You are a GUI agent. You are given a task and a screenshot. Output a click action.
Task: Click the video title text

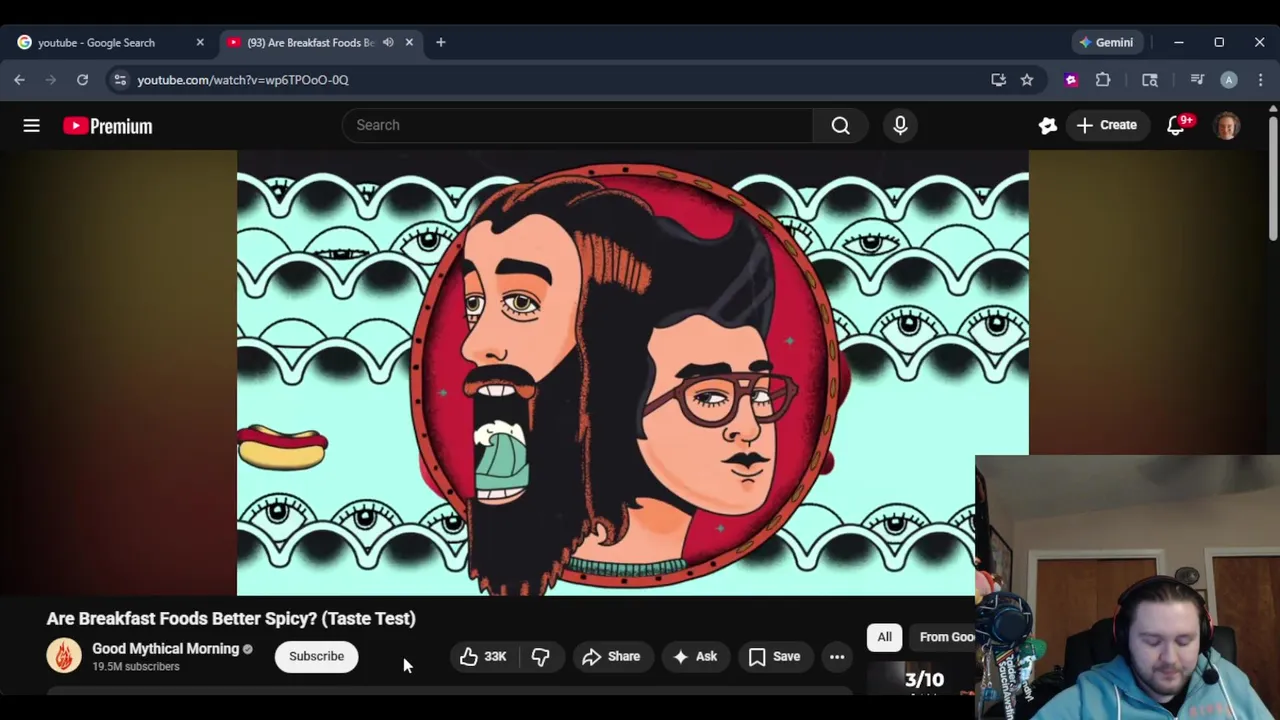[231, 618]
